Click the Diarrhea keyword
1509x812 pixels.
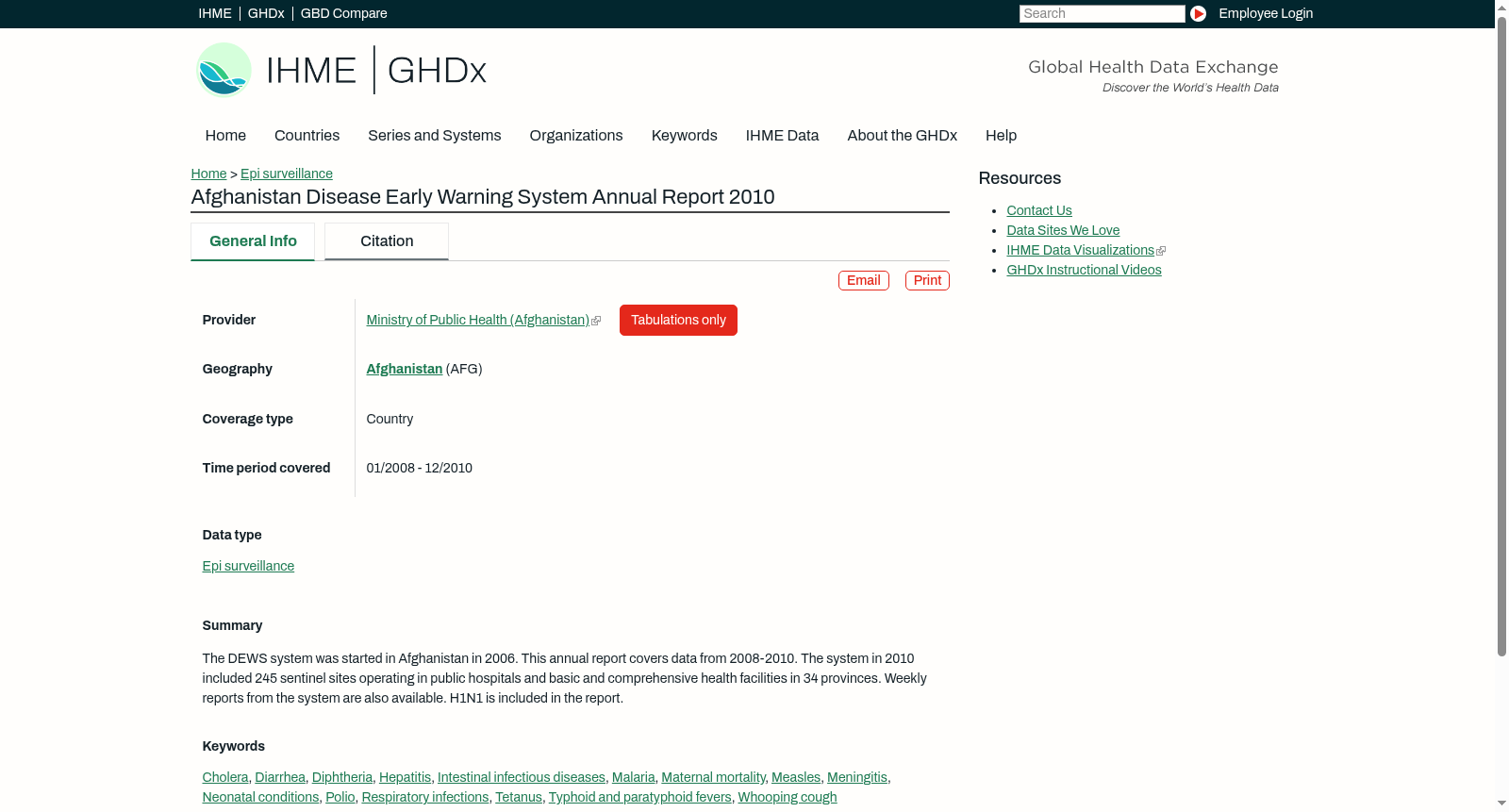pos(280,777)
